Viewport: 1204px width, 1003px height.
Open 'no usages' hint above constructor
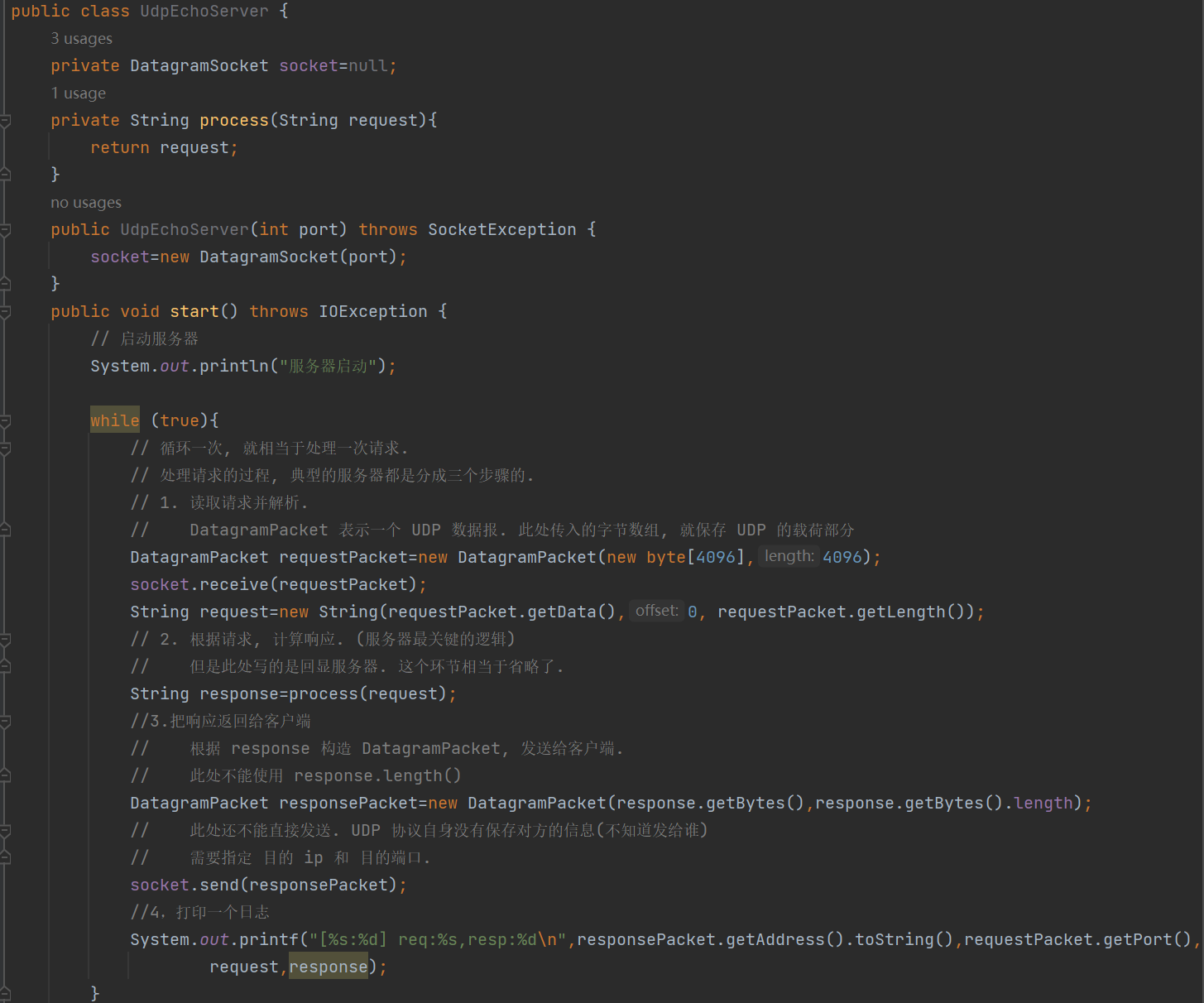86,203
